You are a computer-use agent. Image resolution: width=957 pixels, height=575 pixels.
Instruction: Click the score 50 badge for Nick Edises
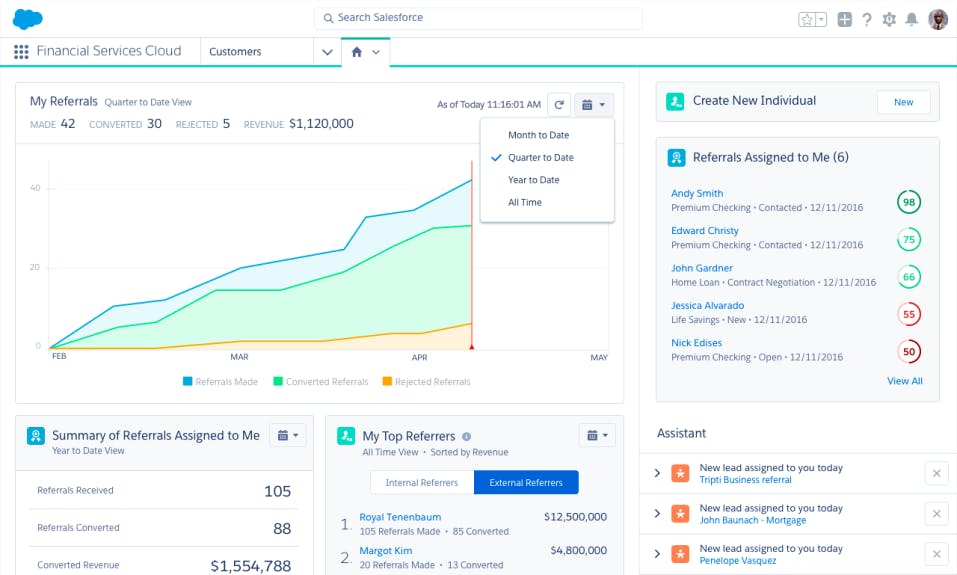tap(909, 352)
